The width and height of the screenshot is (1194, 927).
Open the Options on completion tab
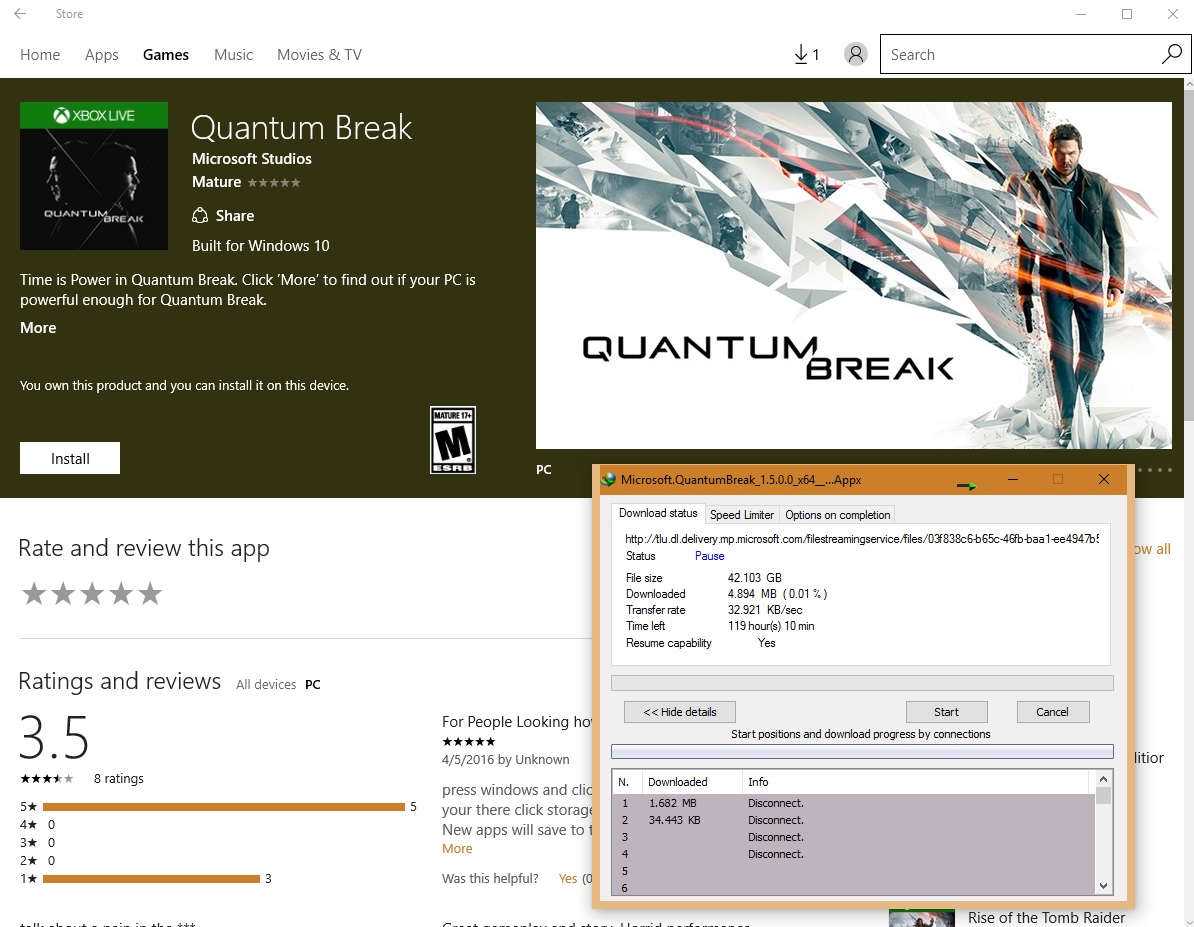click(x=837, y=515)
